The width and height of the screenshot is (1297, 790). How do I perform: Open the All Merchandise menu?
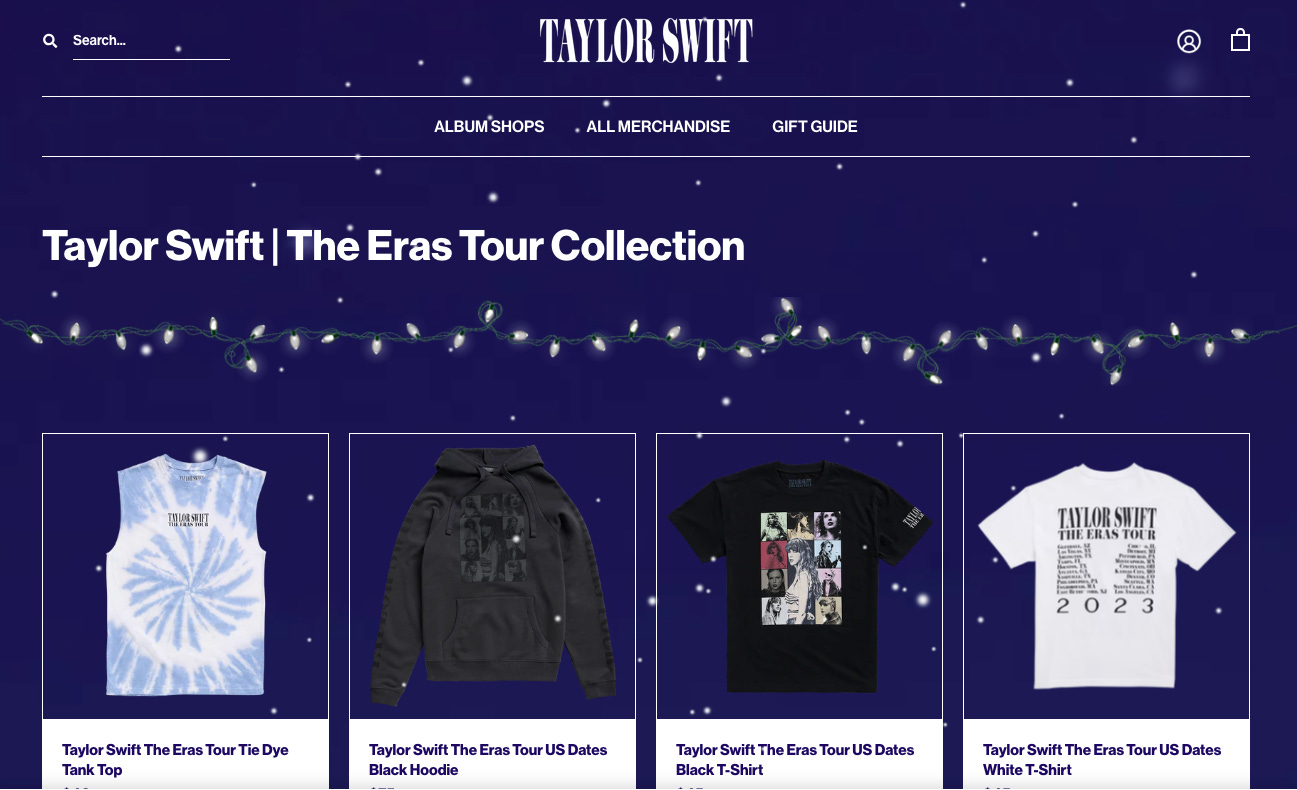click(x=658, y=127)
